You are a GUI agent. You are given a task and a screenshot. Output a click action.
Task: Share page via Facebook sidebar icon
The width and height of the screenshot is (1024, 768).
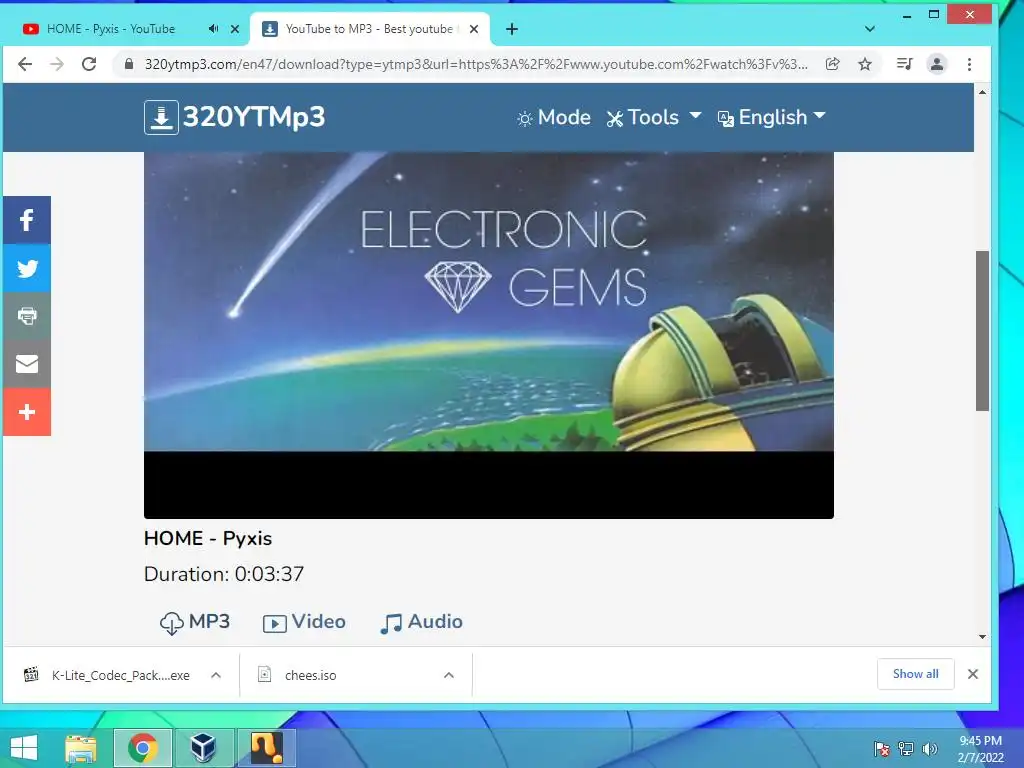tap(27, 220)
